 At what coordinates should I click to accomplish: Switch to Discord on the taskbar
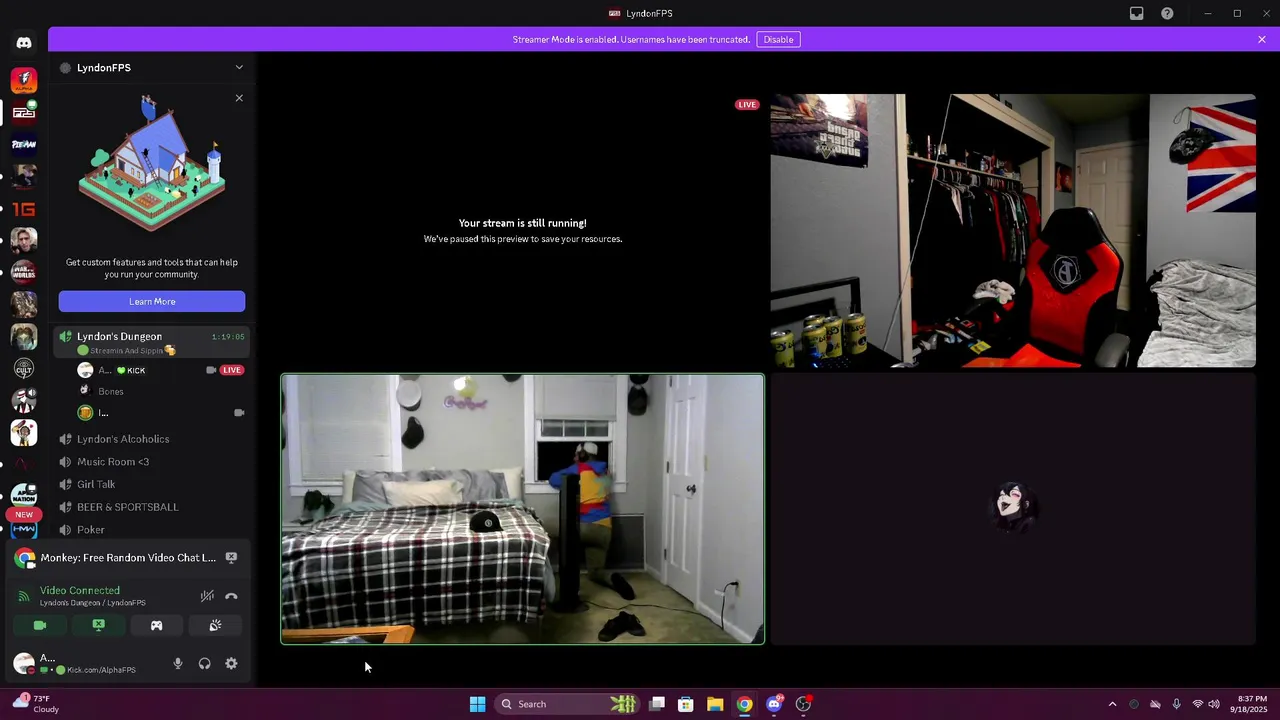pyautogui.click(x=774, y=704)
